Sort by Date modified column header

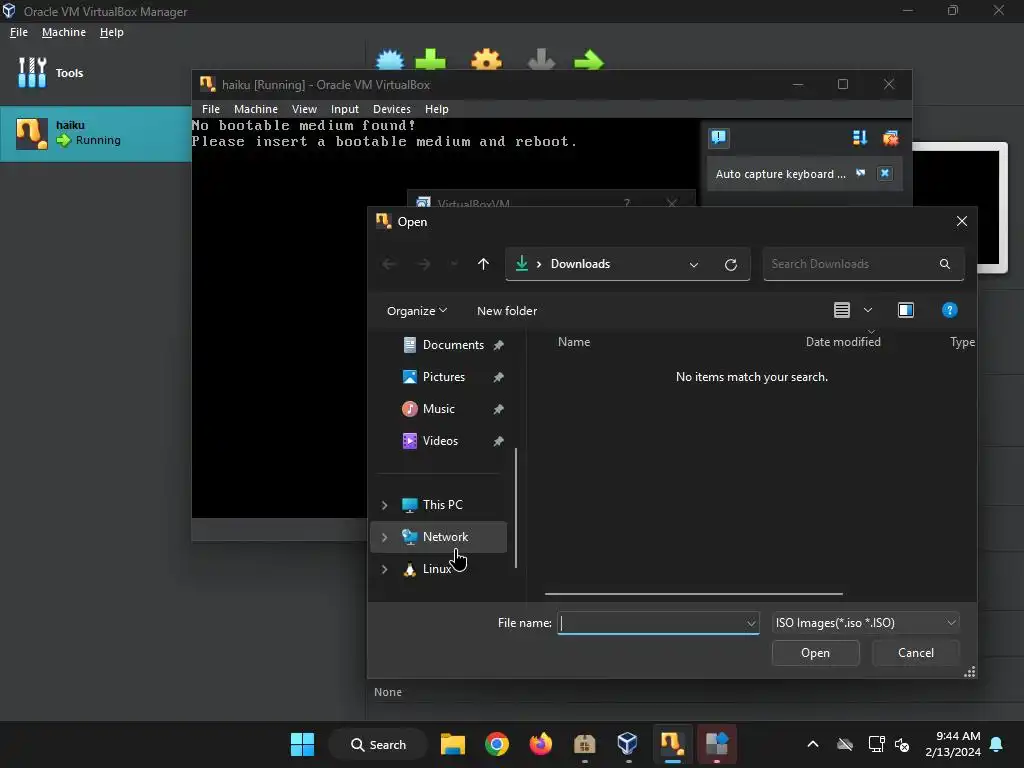(x=842, y=342)
